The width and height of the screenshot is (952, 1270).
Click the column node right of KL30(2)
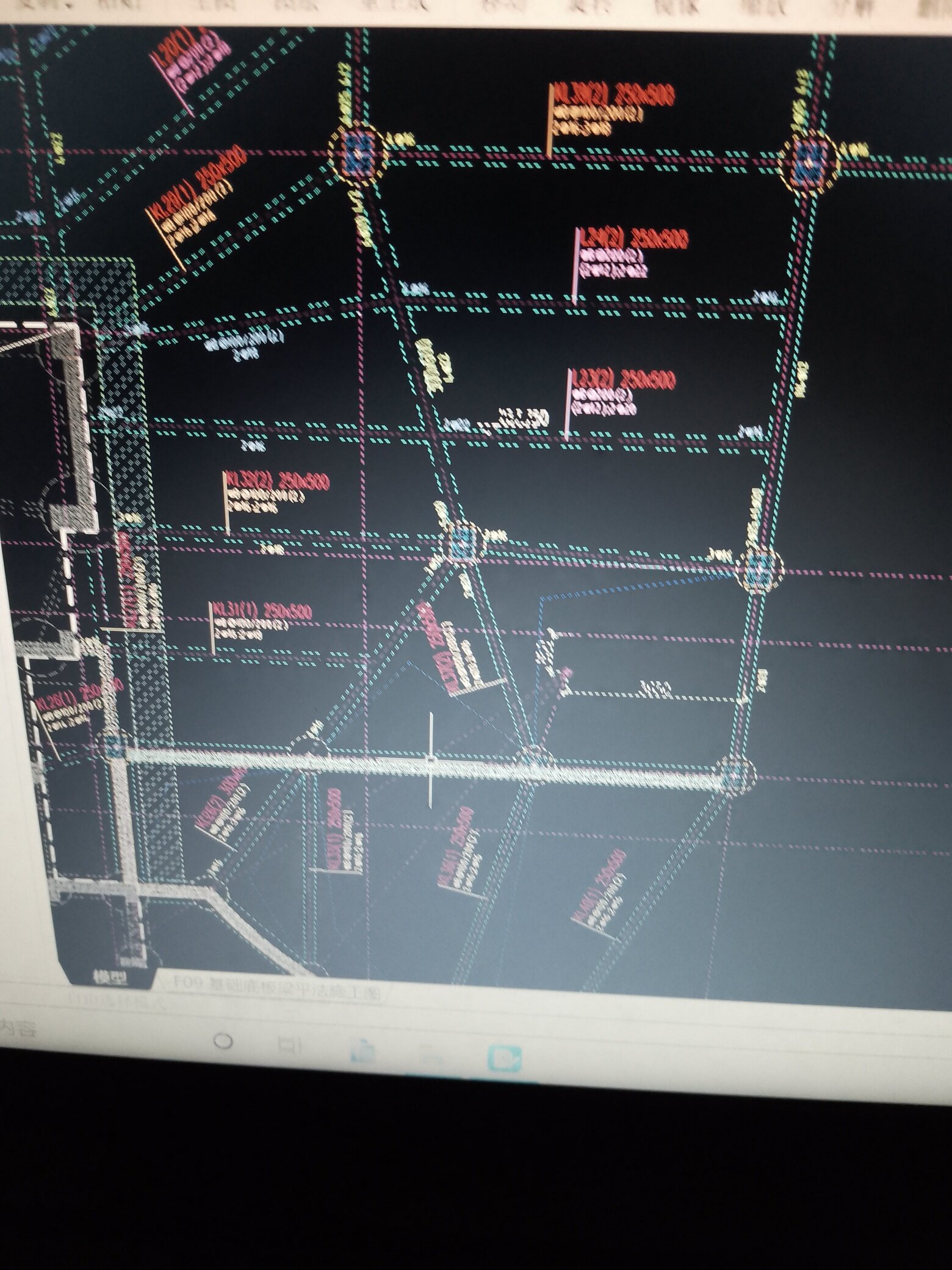click(x=811, y=160)
